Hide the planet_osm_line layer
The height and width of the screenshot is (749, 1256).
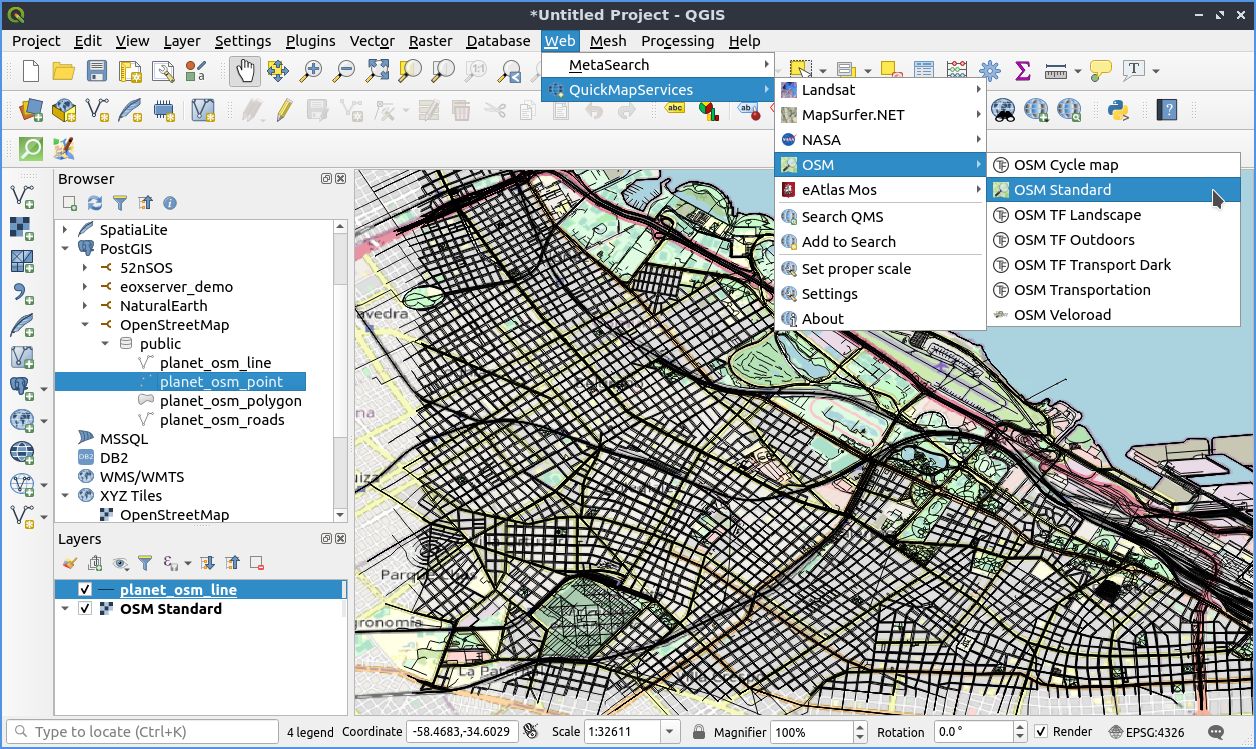pos(85,589)
